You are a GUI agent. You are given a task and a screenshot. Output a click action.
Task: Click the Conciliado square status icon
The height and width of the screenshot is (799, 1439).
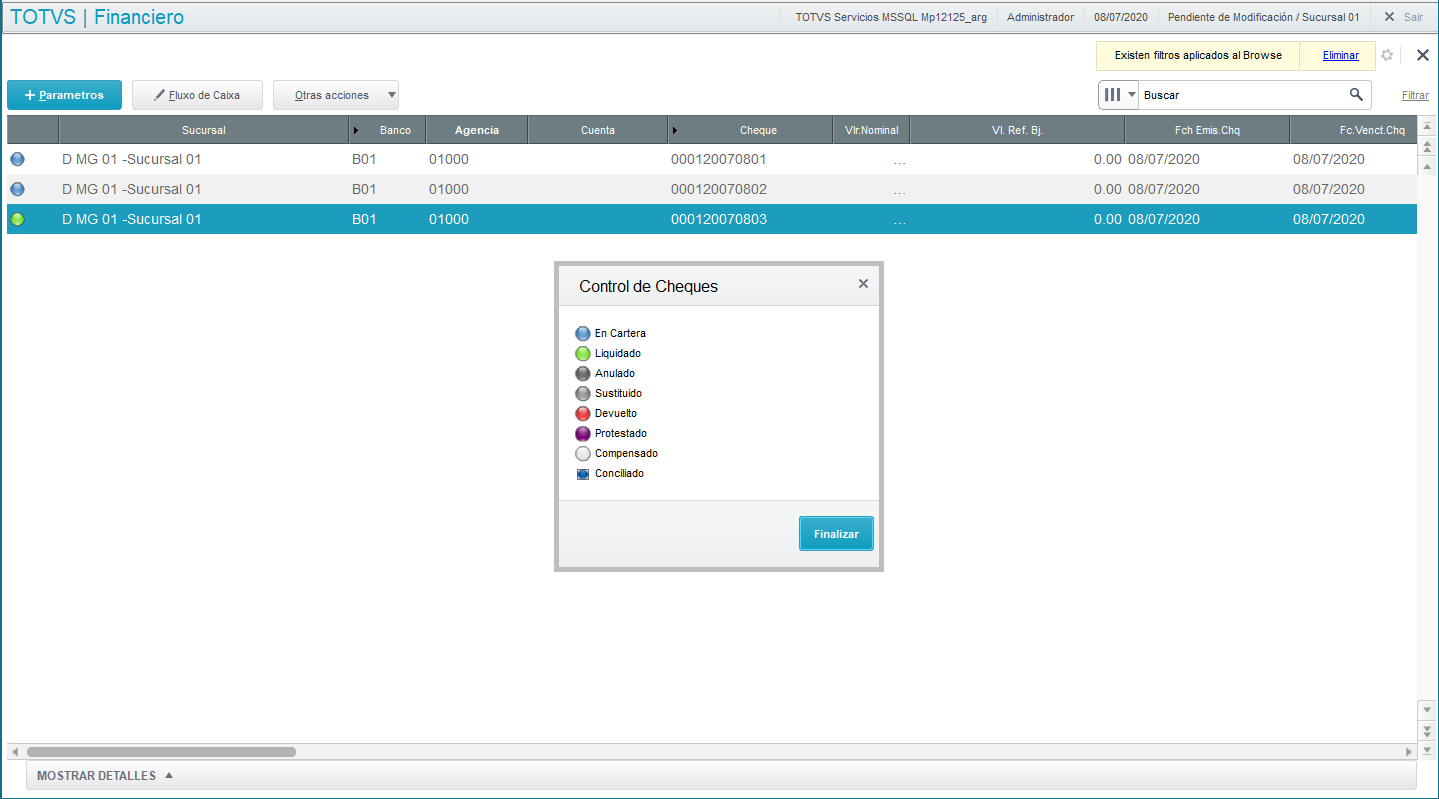(x=583, y=474)
